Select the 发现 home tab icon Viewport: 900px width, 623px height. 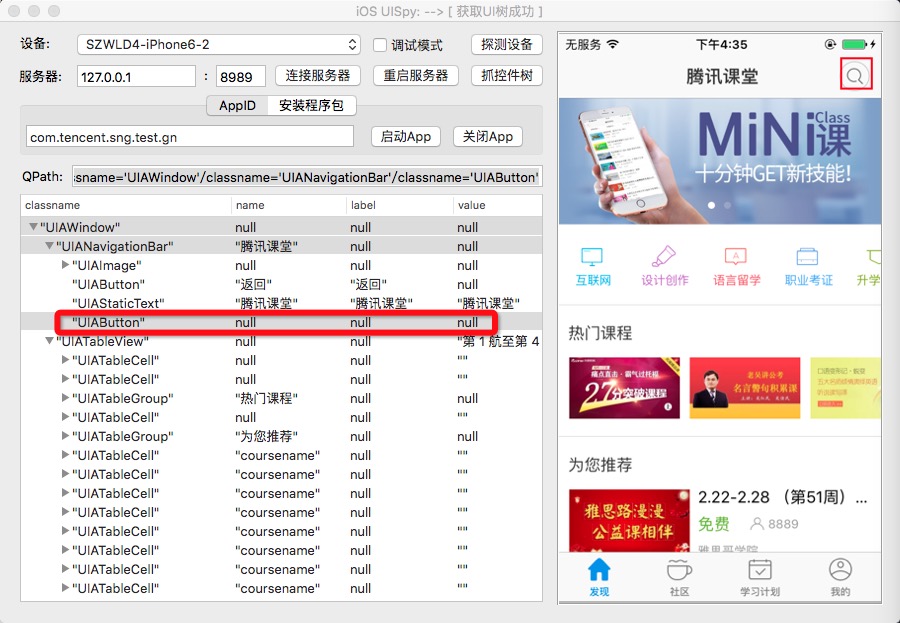click(599, 570)
